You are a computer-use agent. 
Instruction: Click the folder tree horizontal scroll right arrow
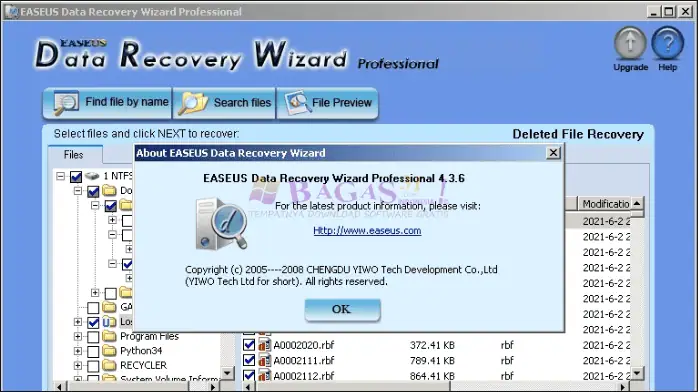212,387
